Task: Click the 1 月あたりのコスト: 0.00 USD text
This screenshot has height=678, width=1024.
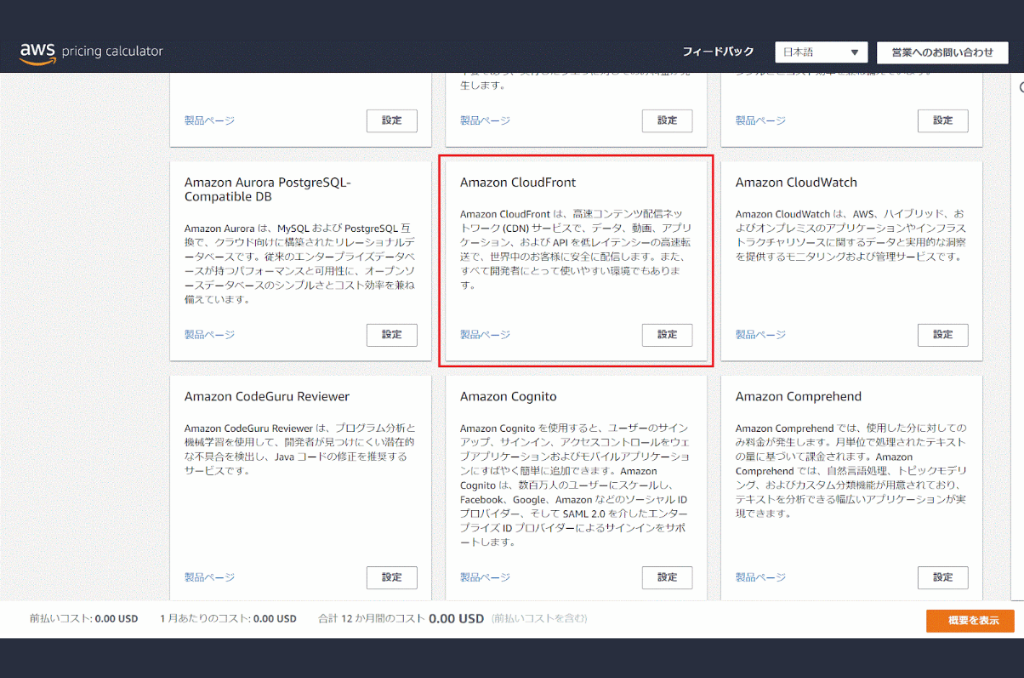Action: click(228, 619)
